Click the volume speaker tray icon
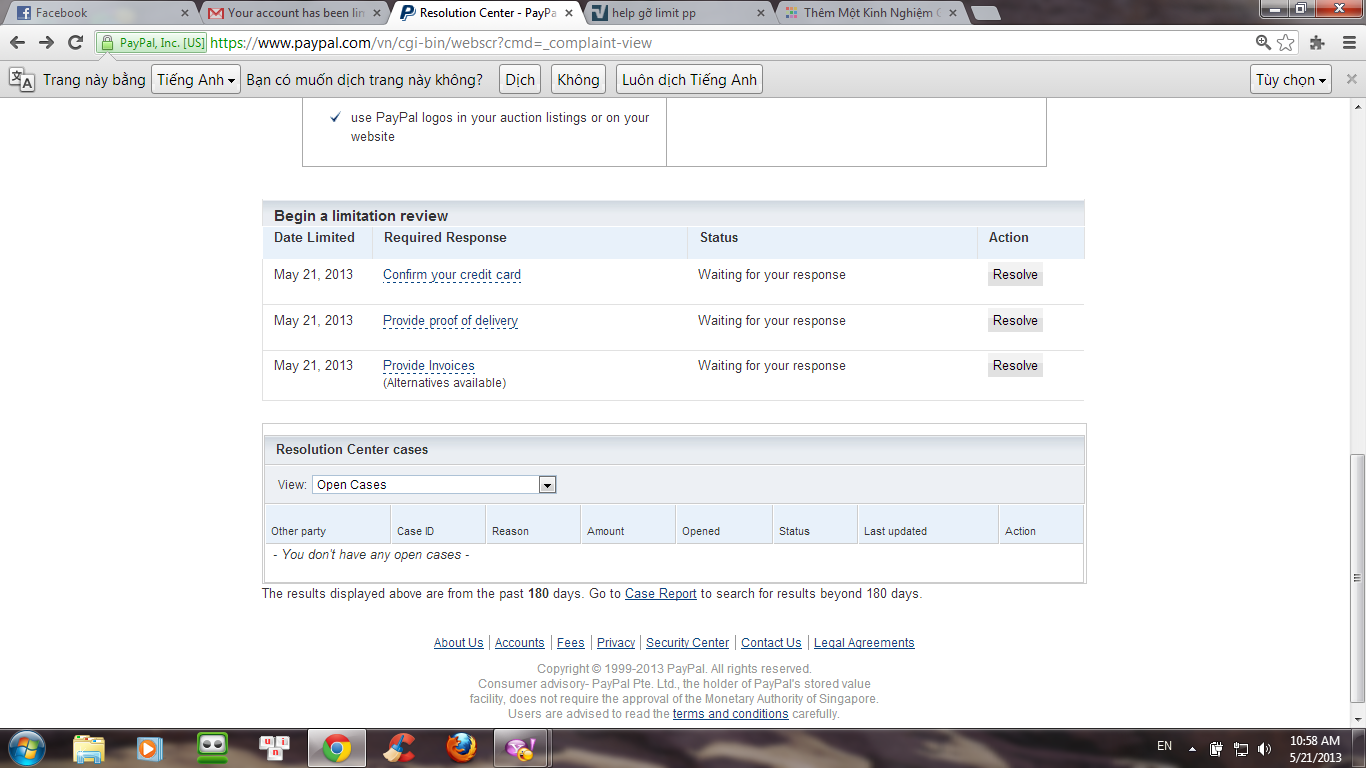1366x768 pixels. 1264,748
